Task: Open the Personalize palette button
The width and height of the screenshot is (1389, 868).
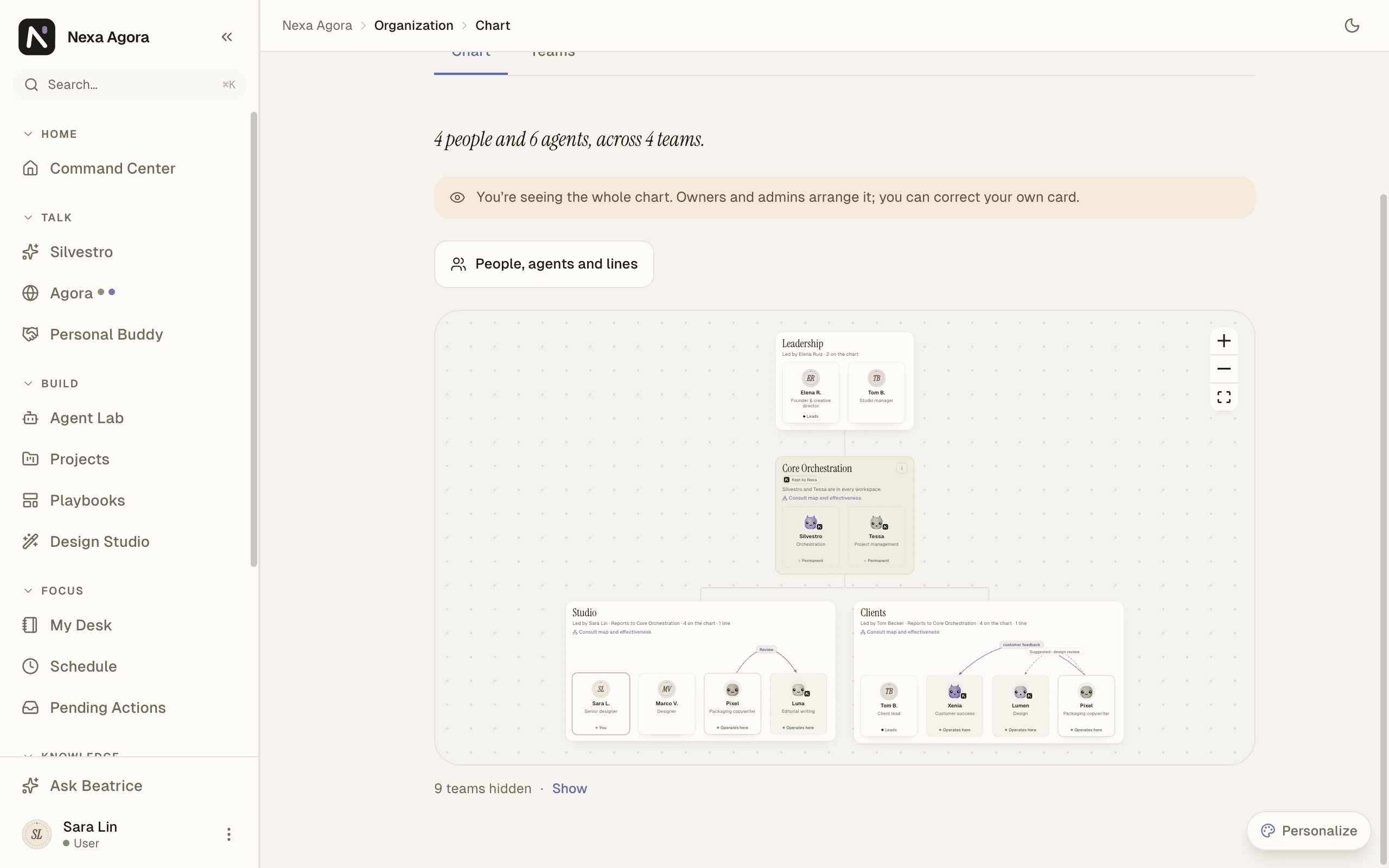Action: (1309, 831)
